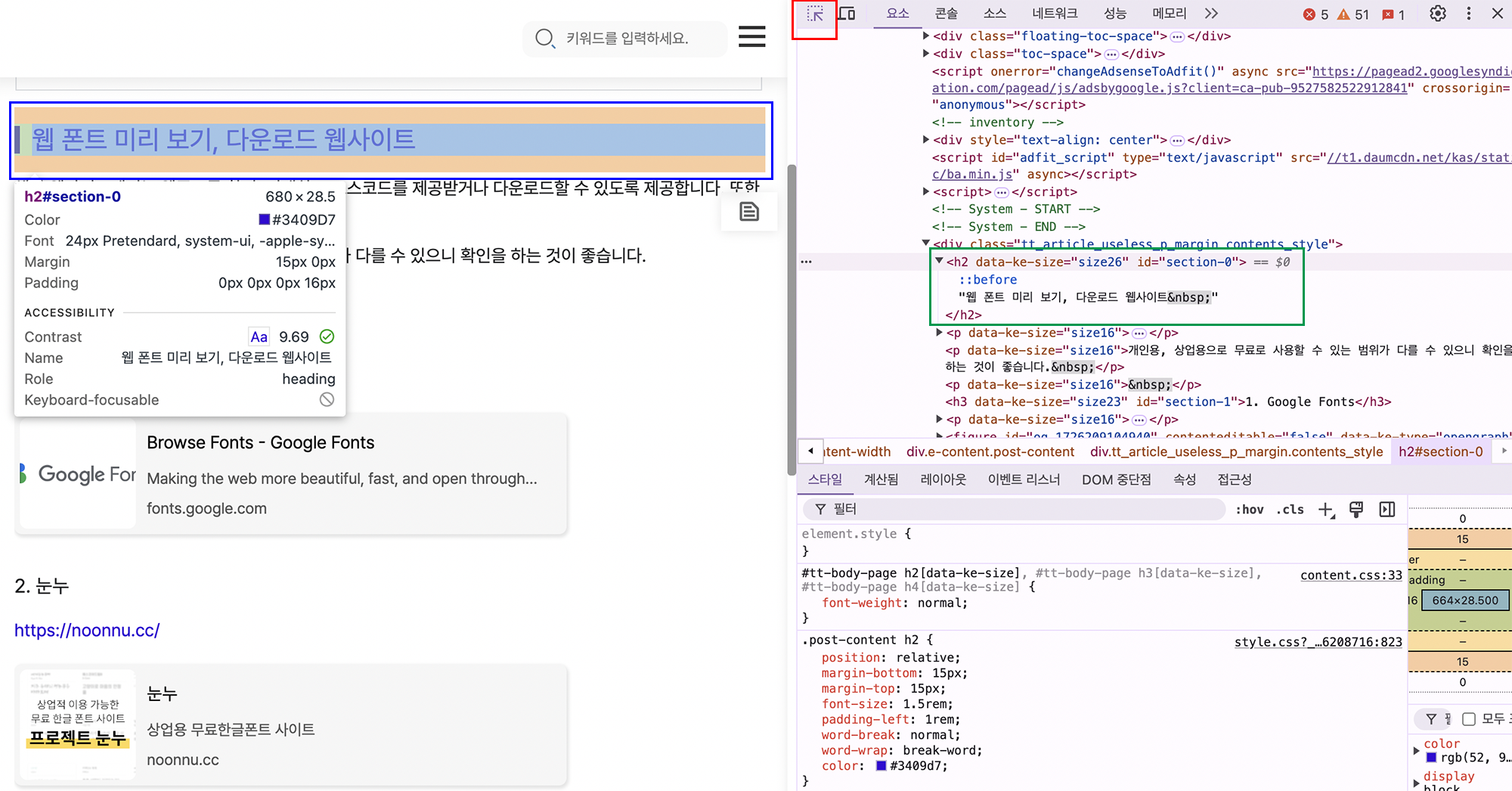Open the DevTools three-dot menu
The image size is (1512, 791).
1469,14
